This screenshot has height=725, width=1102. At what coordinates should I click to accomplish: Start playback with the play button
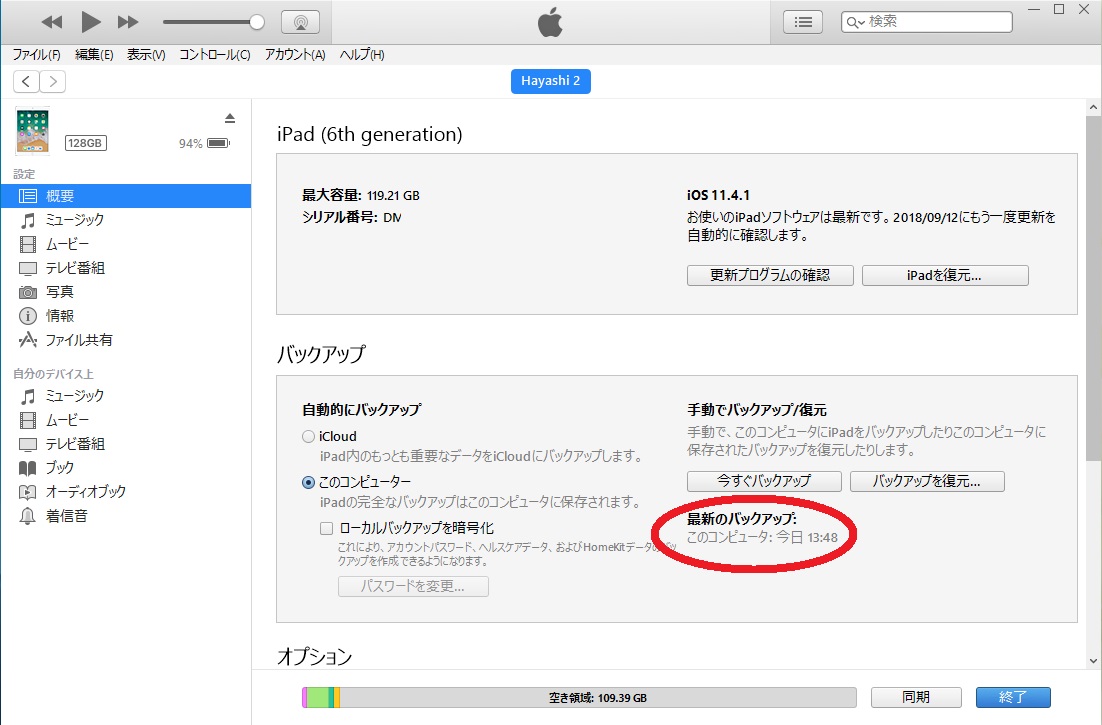tap(91, 22)
